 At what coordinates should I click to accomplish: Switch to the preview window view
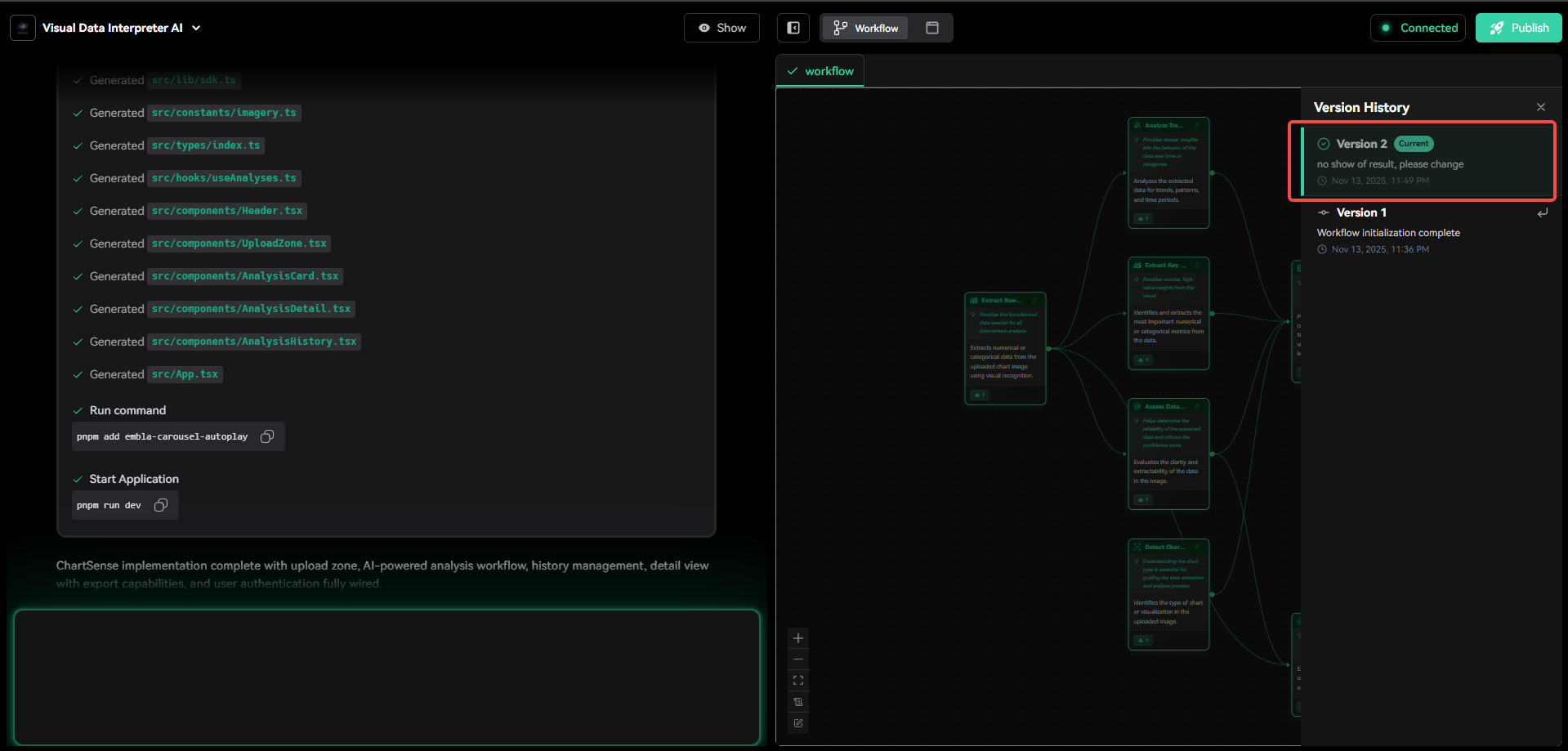click(931, 28)
